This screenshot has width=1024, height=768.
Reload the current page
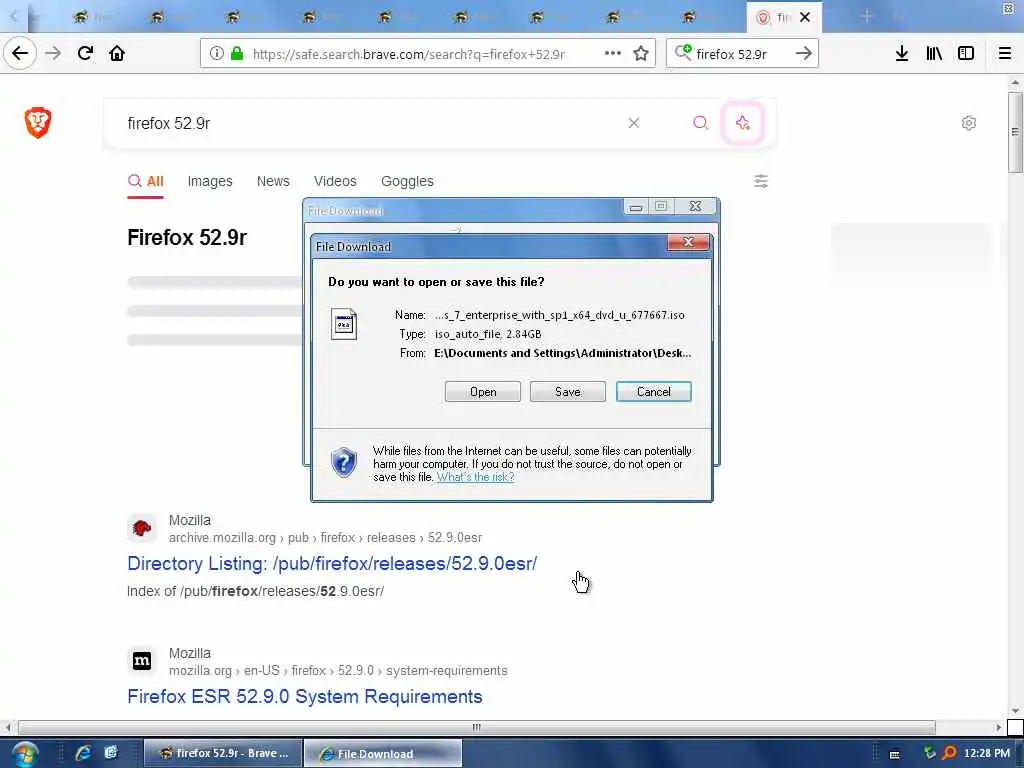85,53
